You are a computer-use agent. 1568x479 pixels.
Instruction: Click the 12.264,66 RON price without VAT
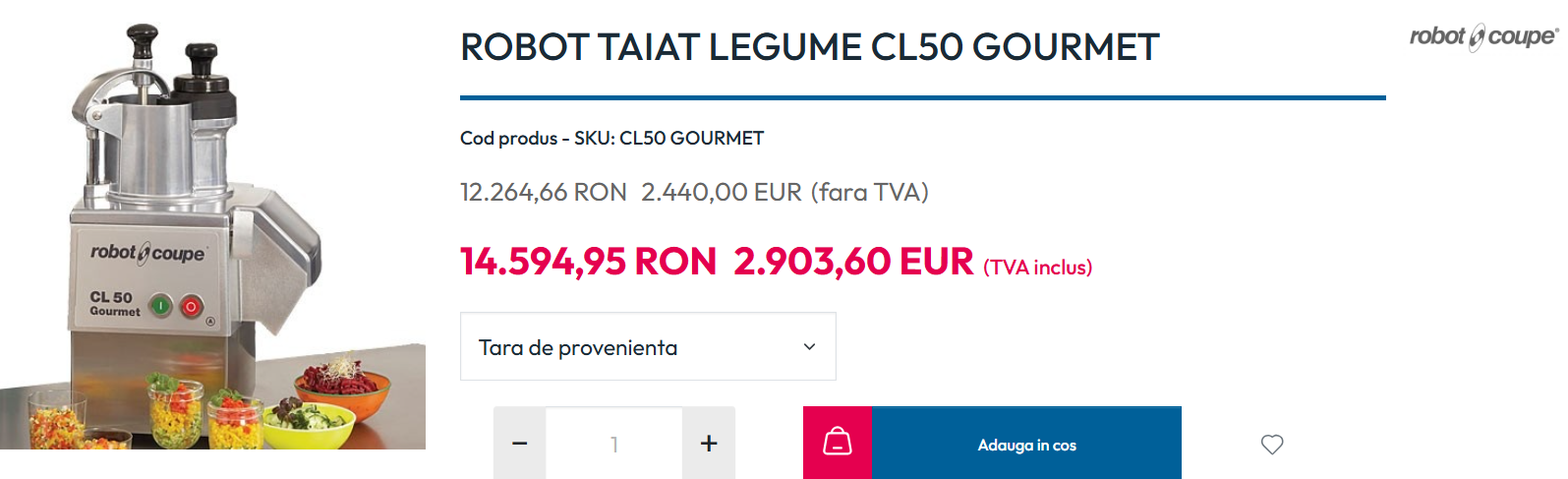544,192
